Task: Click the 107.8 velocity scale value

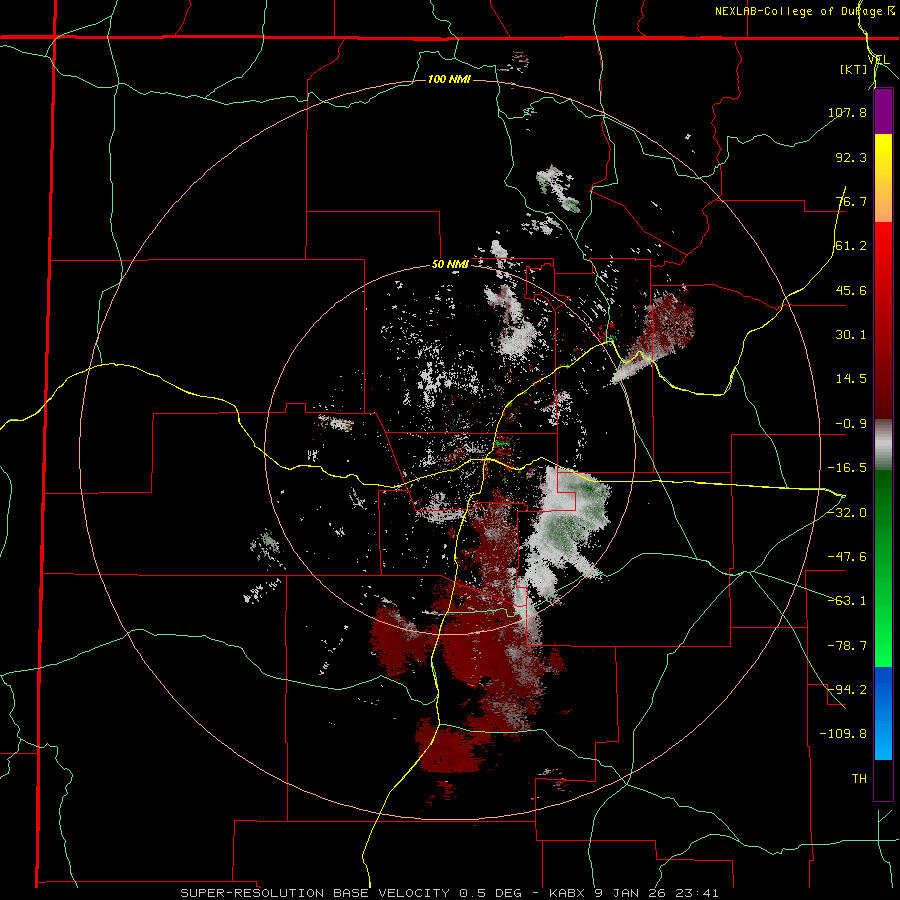Action: 847,112
